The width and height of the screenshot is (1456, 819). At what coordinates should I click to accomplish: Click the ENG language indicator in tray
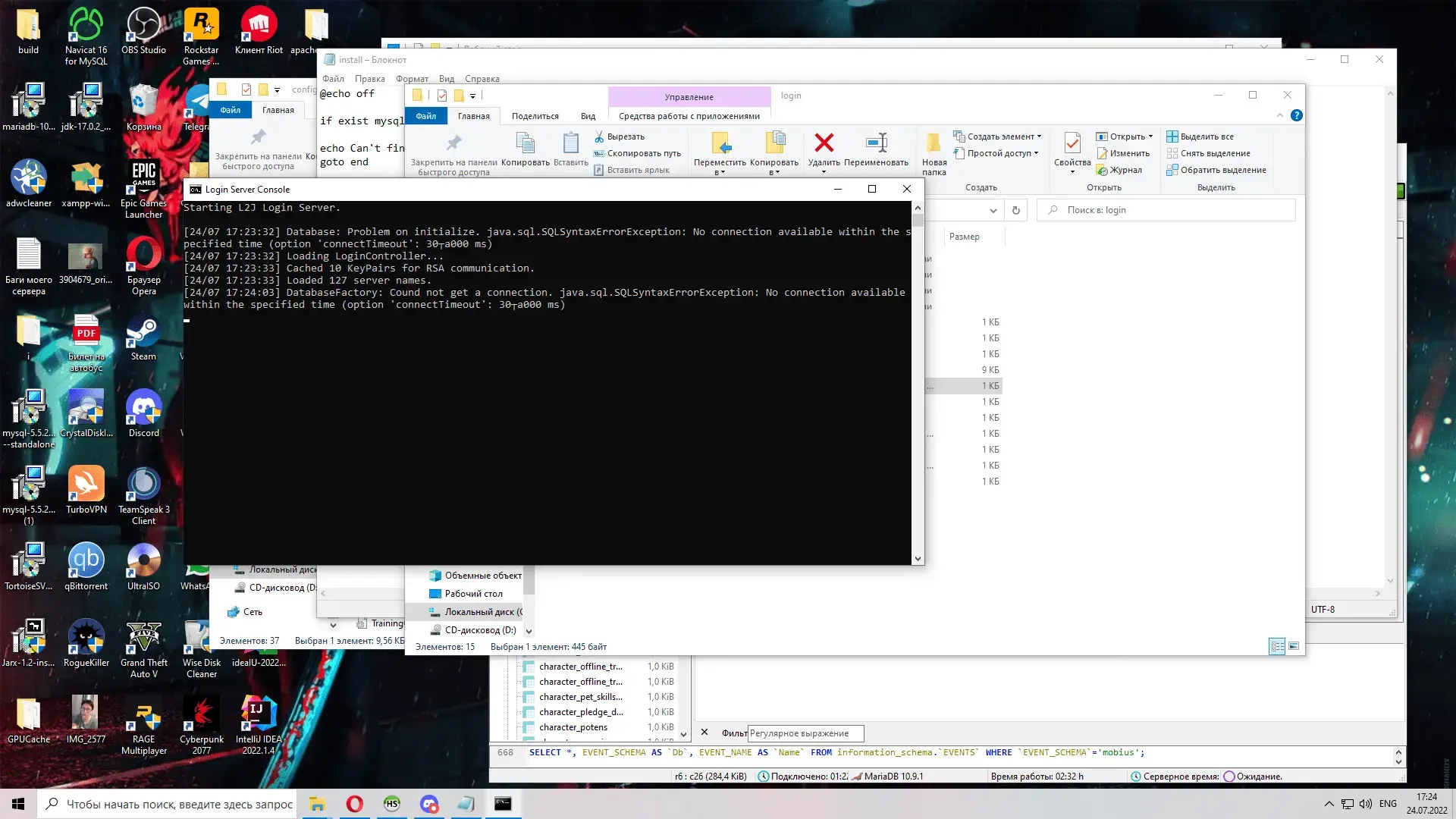coord(1388,804)
